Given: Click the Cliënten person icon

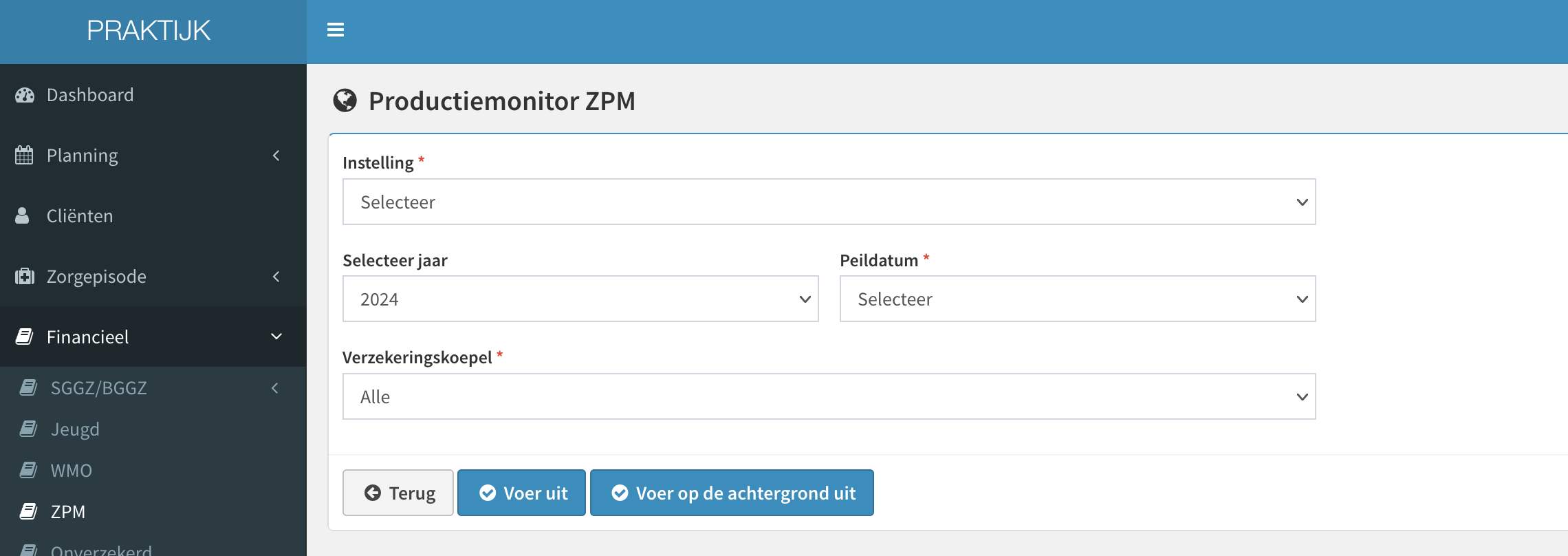Looking at the screenshot, I should pyautogui.click(x=22, y=215).
